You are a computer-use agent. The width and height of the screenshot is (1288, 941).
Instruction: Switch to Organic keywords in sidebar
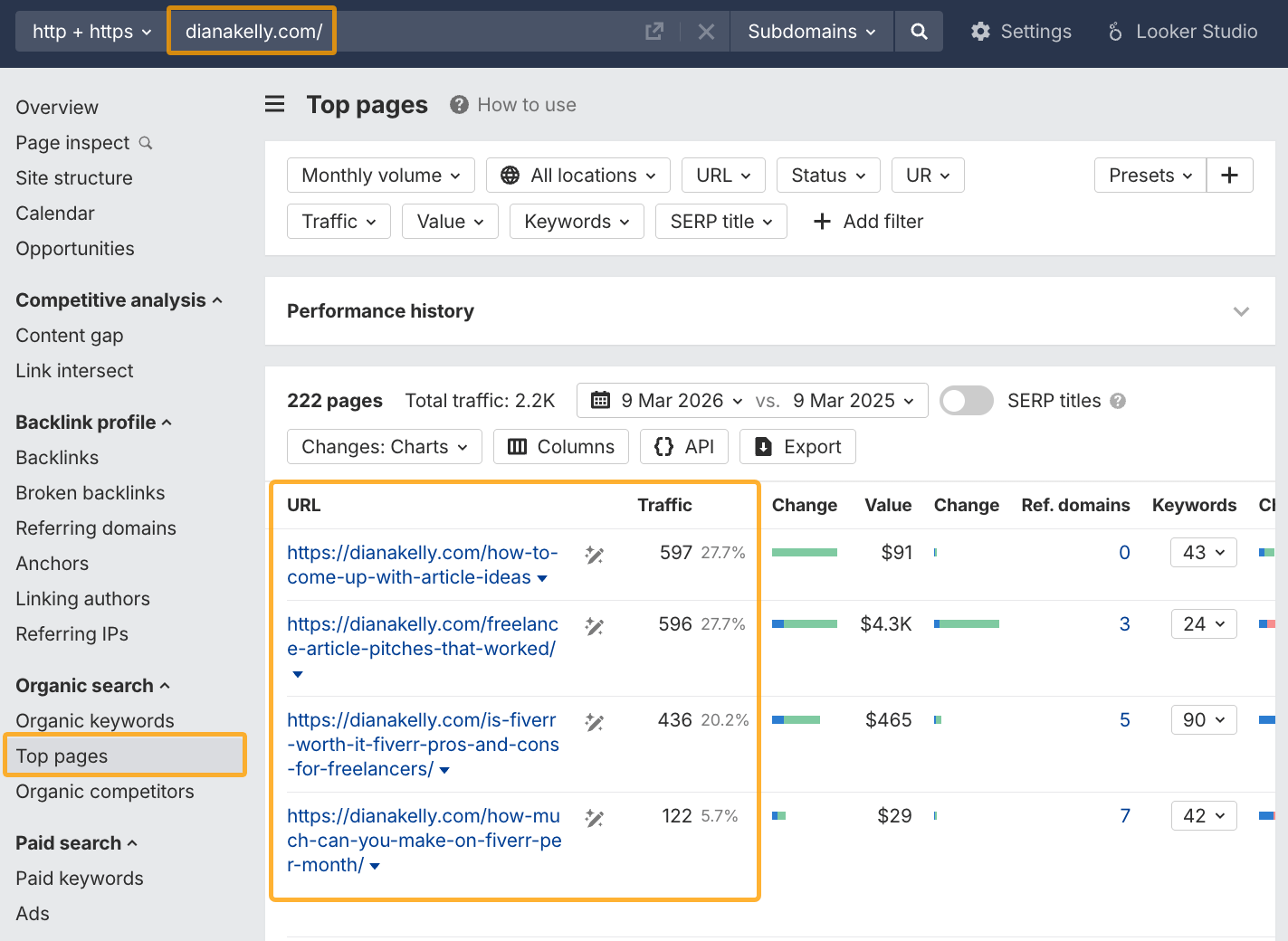(x=94, y=720)
